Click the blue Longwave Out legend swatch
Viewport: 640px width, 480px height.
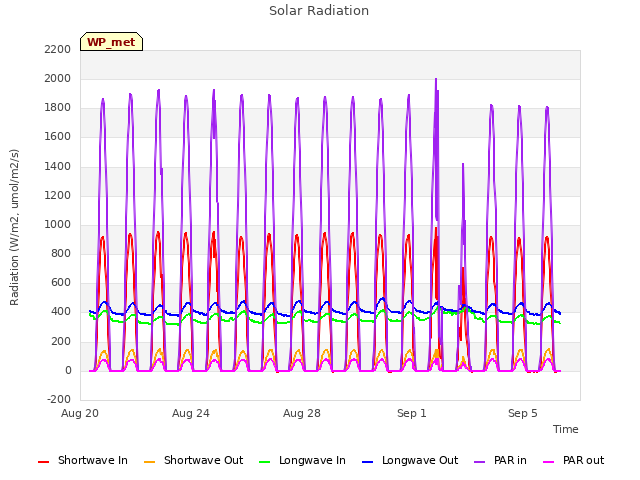click(367, 462)
